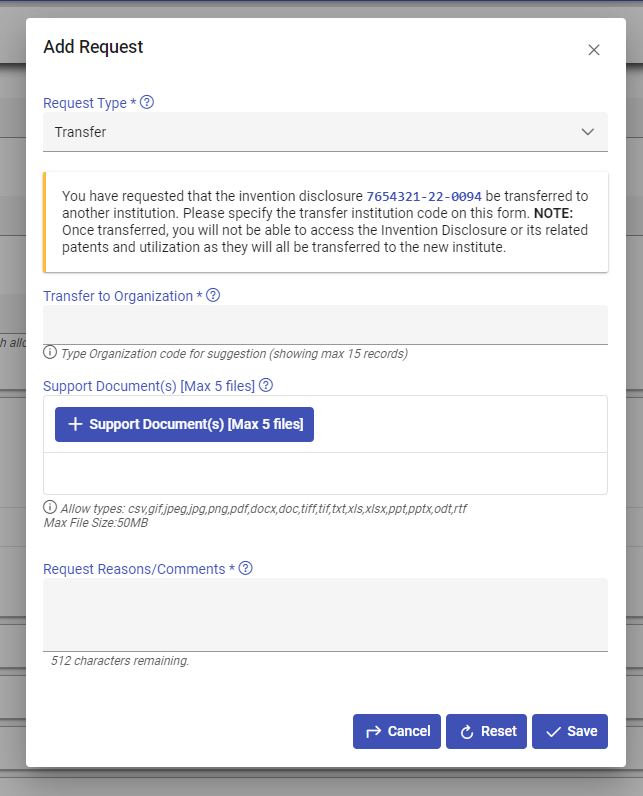Reset the request form
Image resolution: width=643 pixels, height=796 pixels.
pyautogui.click(x=487, y=731)
